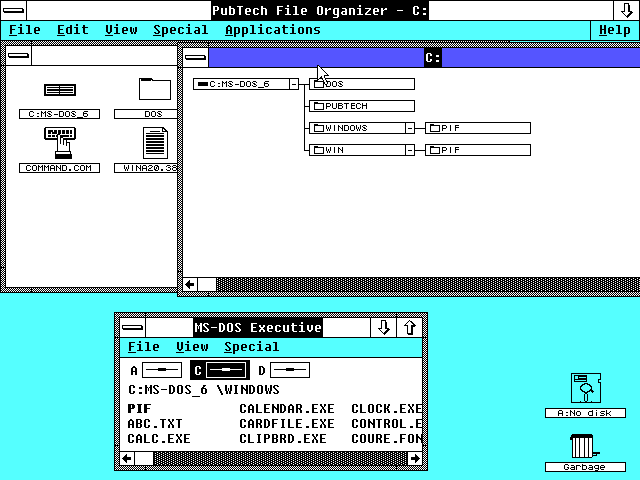Click the C:MS-DOS_6 \WINDOWS path text
Image resolution: width=640 pixels, height=480 pixels.
pos(204,390)
